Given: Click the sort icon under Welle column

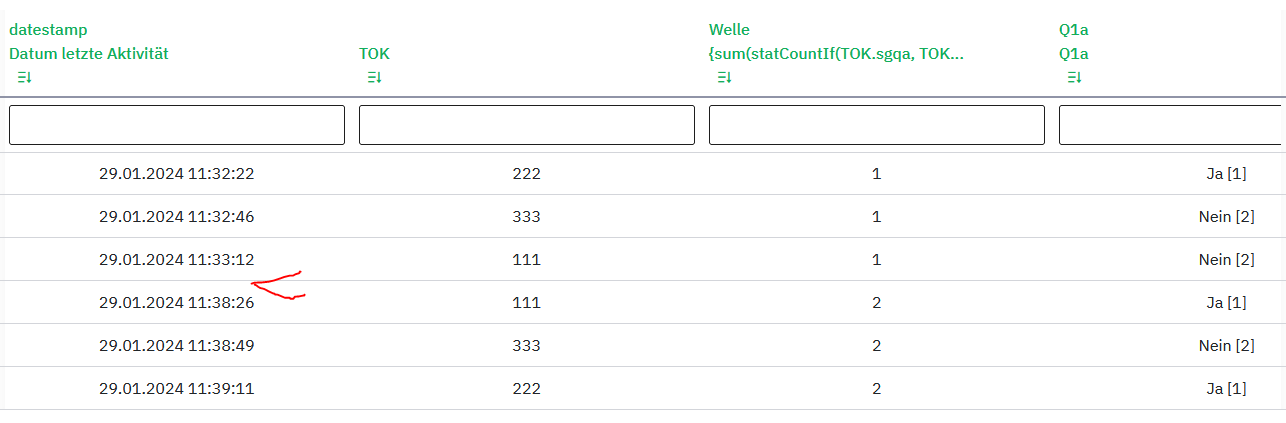Looking at the screenshot, I should coord(725,78).
